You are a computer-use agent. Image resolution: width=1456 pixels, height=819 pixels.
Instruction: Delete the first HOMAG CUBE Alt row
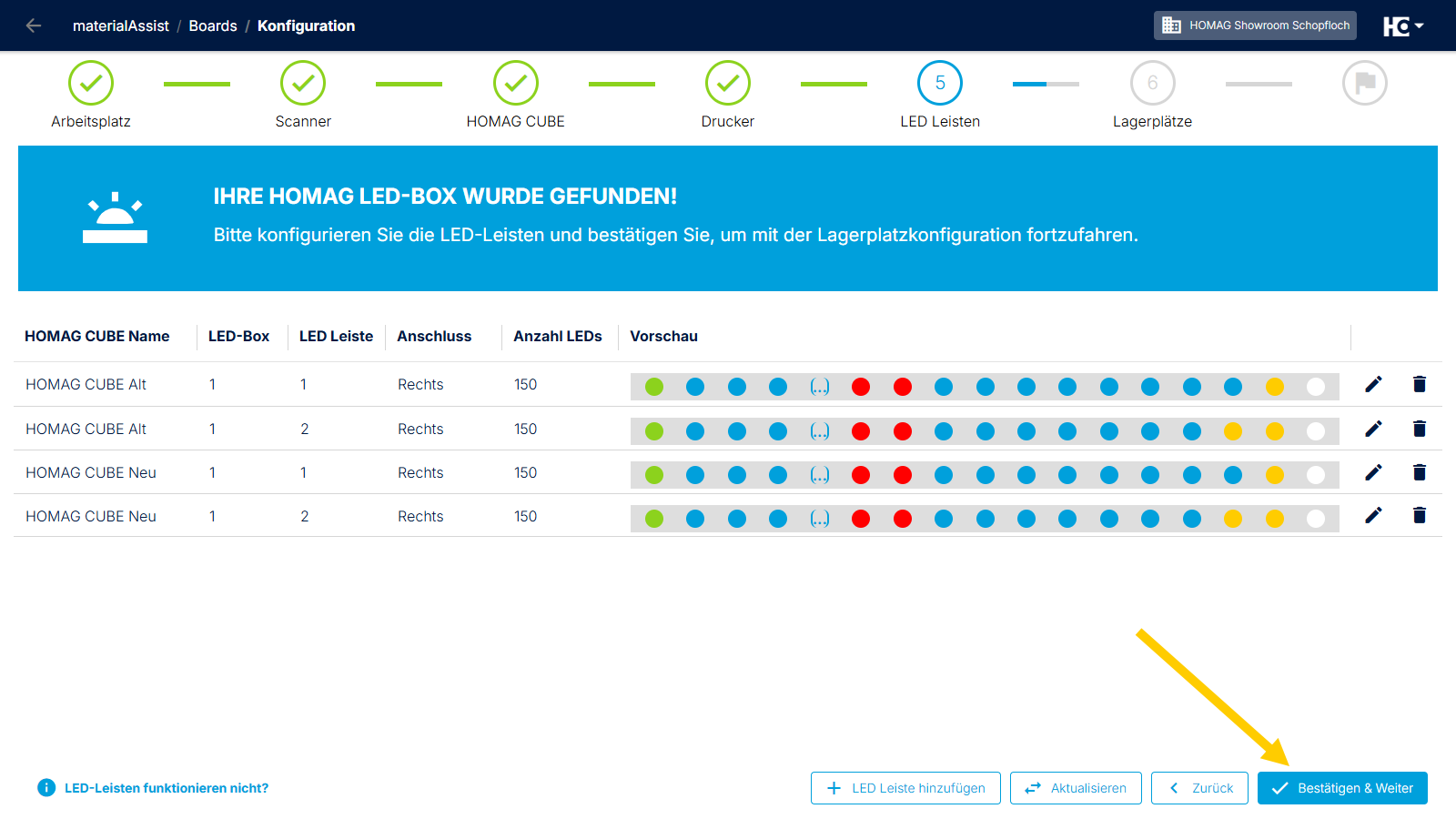click(x=1419, y=384)
